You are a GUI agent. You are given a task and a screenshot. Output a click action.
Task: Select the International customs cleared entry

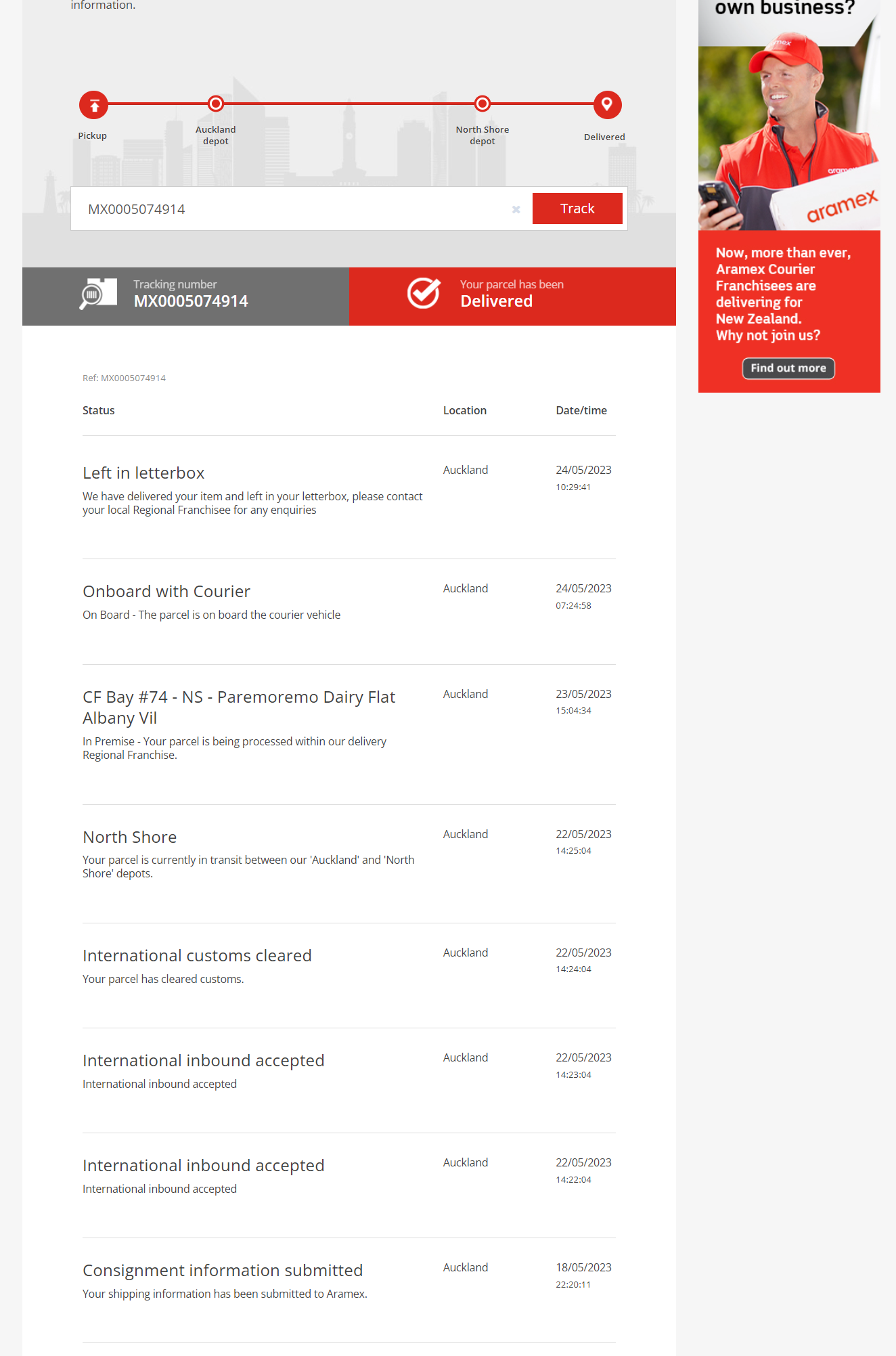pyautogui.click(x=197, y=955)
